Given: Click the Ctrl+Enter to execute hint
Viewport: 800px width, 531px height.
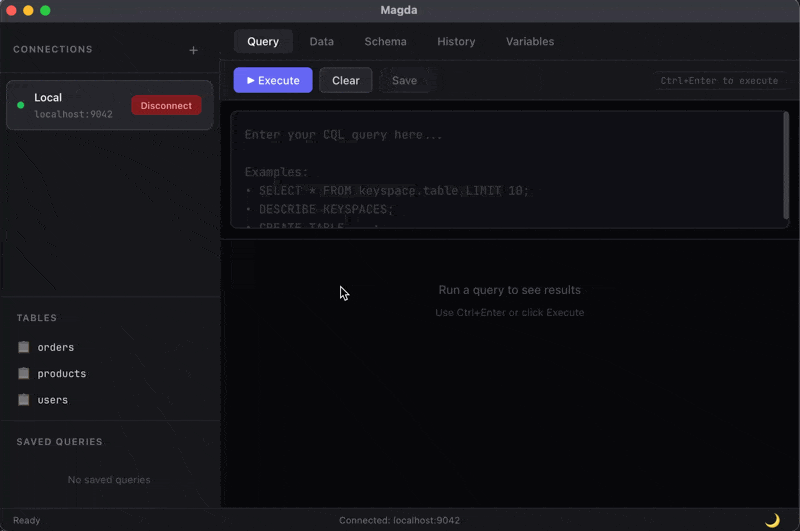Looking at the screenshot, I should [x=719, y=81].
